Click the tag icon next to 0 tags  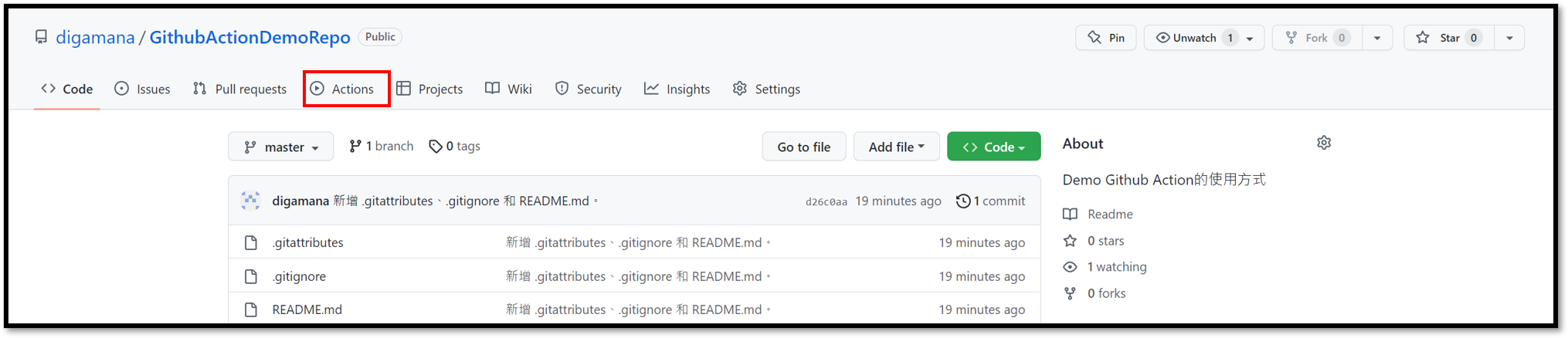pyautogui.click(x=436, y=146)
